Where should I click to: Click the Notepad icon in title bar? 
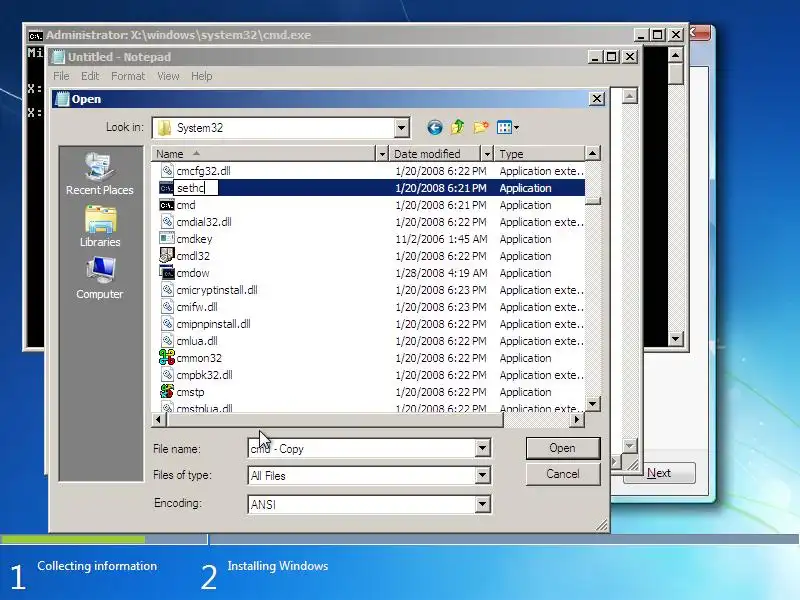click(x=59, y=57)
